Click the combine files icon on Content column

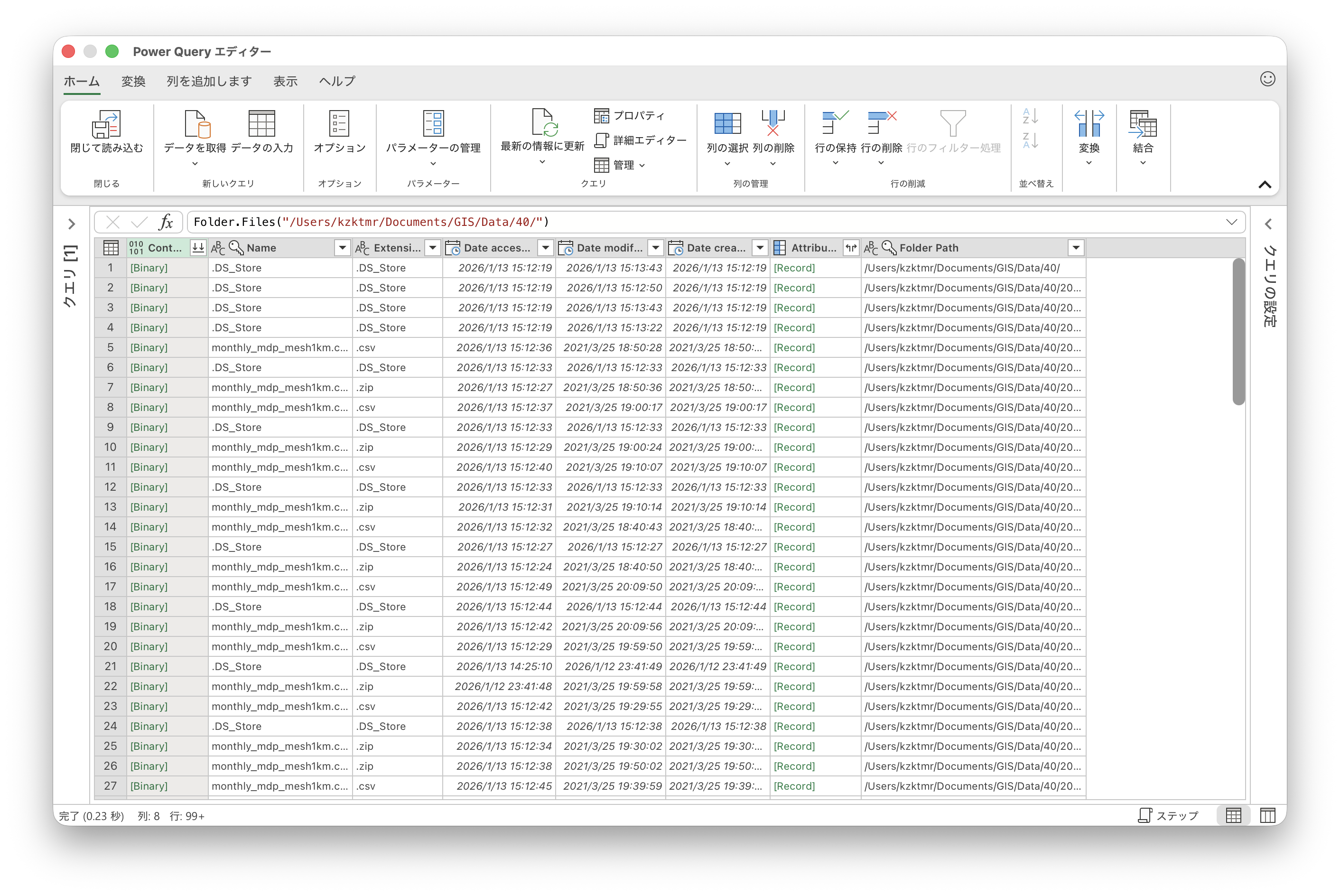198,247
